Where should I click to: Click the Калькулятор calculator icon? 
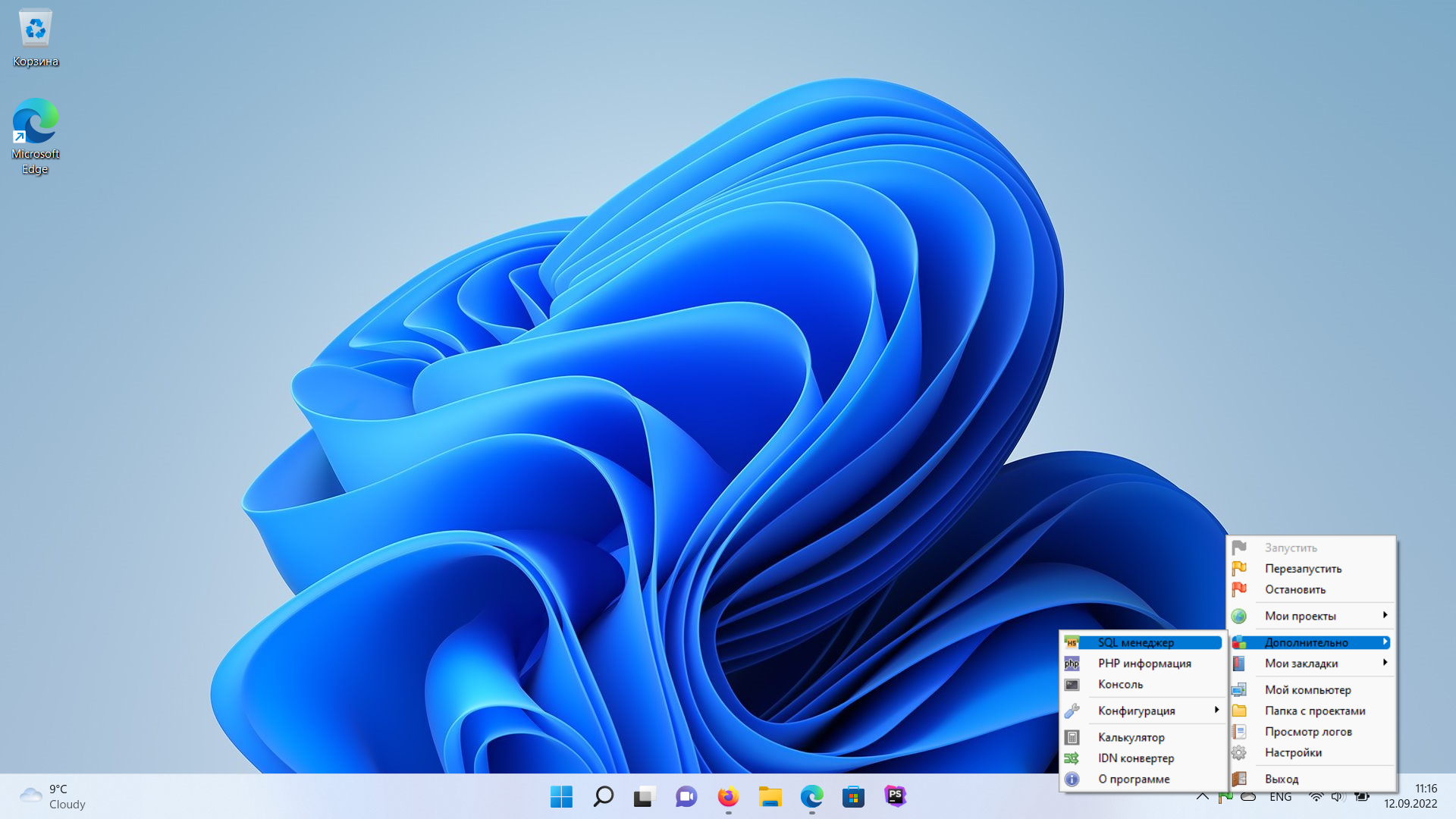pos(1072,737)
